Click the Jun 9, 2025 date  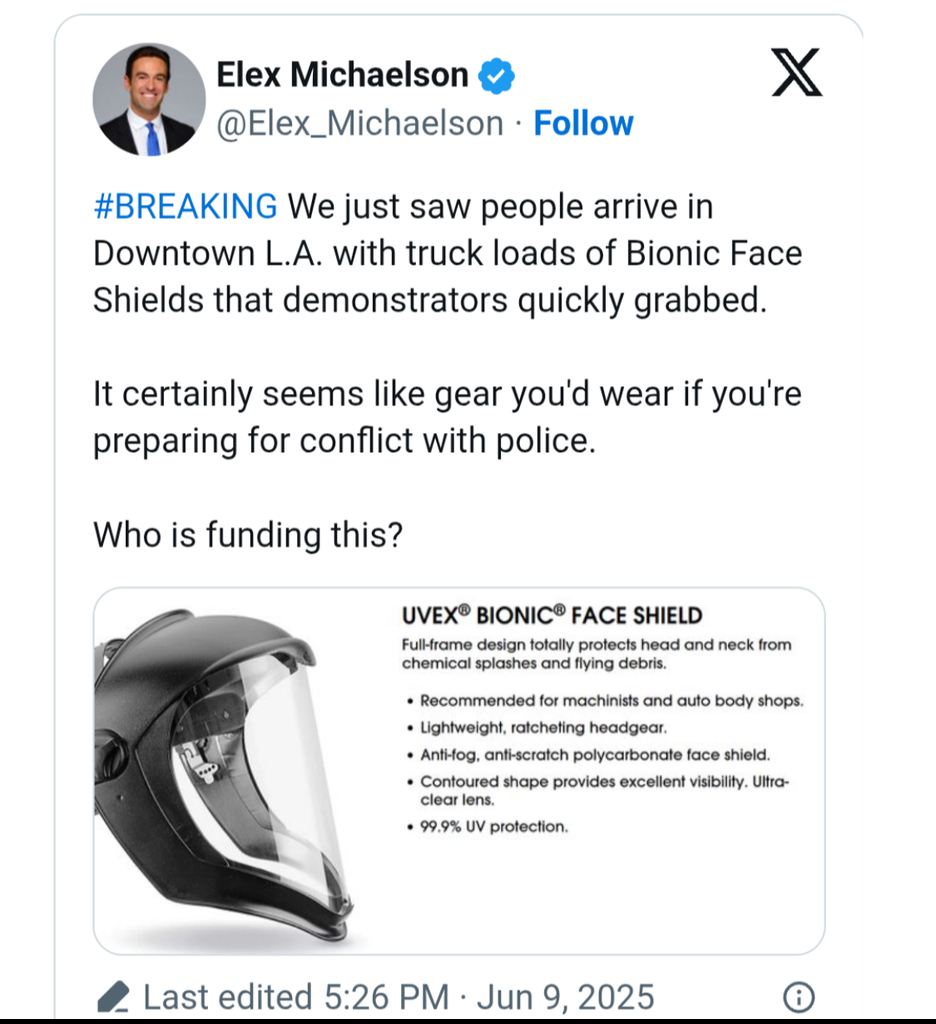567,996
